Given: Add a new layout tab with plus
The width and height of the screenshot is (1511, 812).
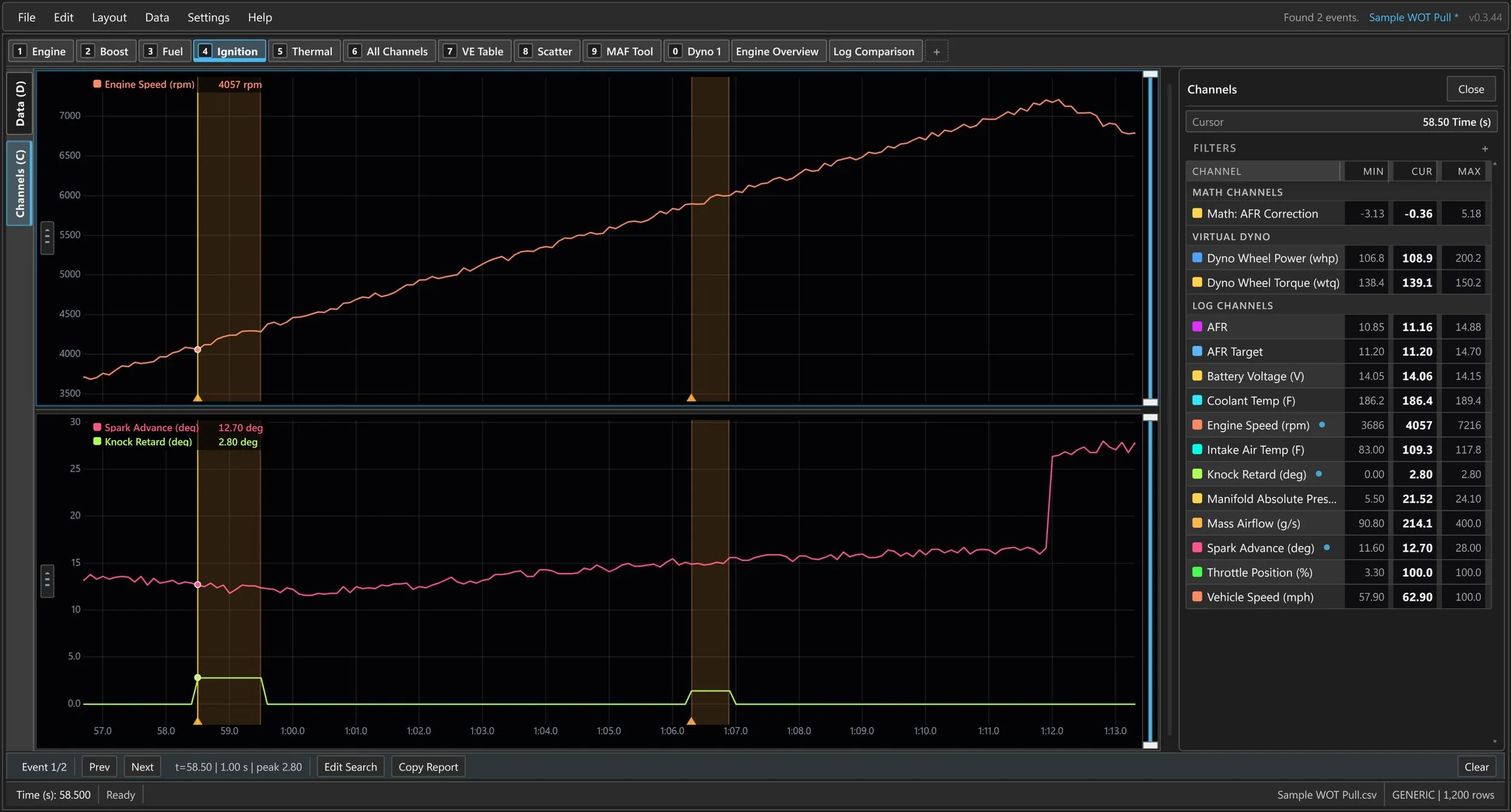Looking at the screenshot, I should (936, 51).
